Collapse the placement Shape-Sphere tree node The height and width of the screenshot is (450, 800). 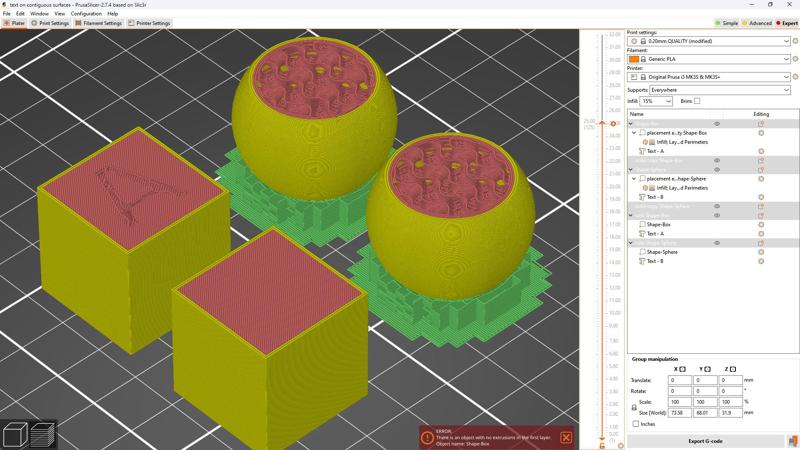tap(634, 179)
